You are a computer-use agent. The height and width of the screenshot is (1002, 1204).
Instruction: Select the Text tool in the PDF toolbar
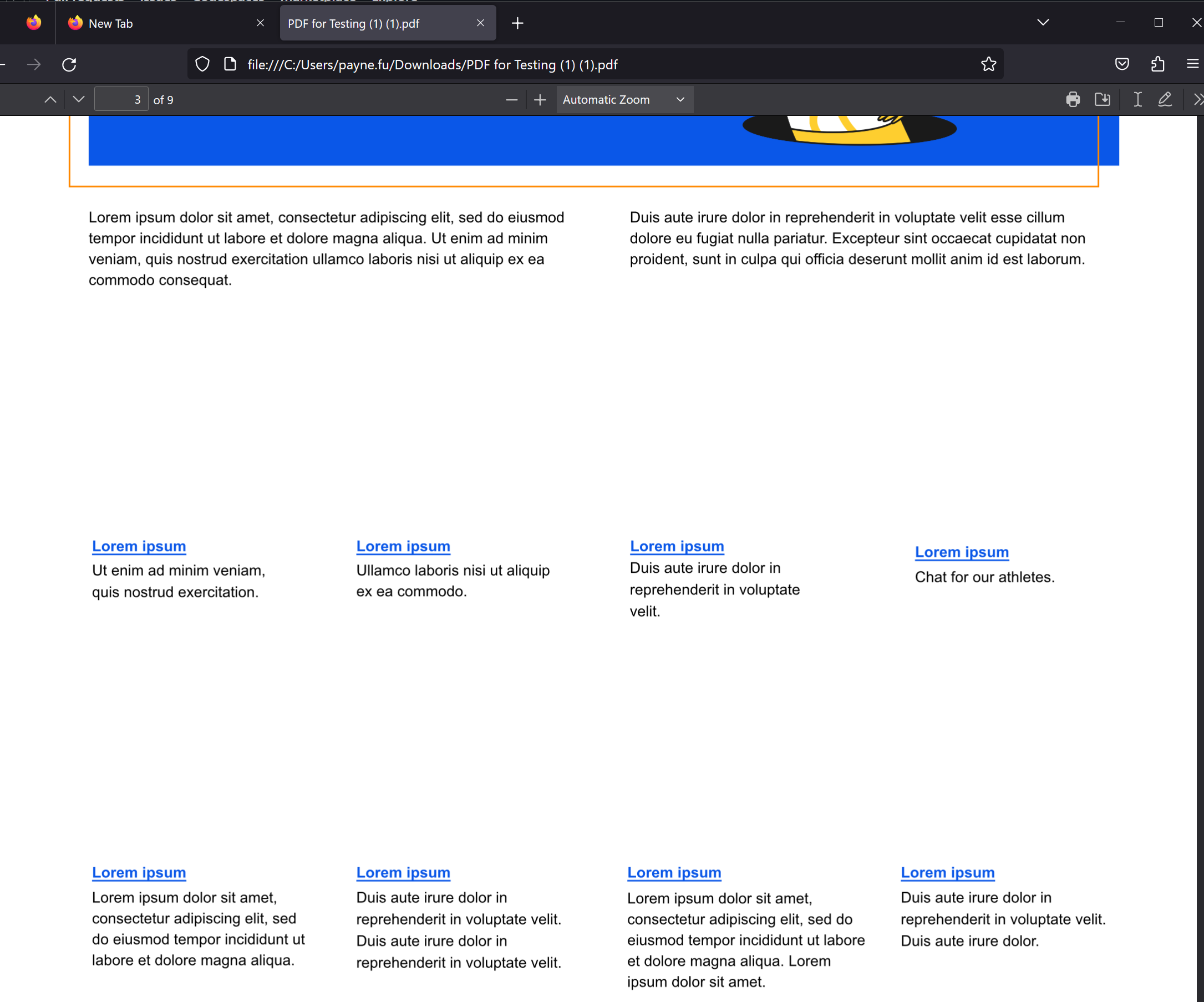point(1137,99)
